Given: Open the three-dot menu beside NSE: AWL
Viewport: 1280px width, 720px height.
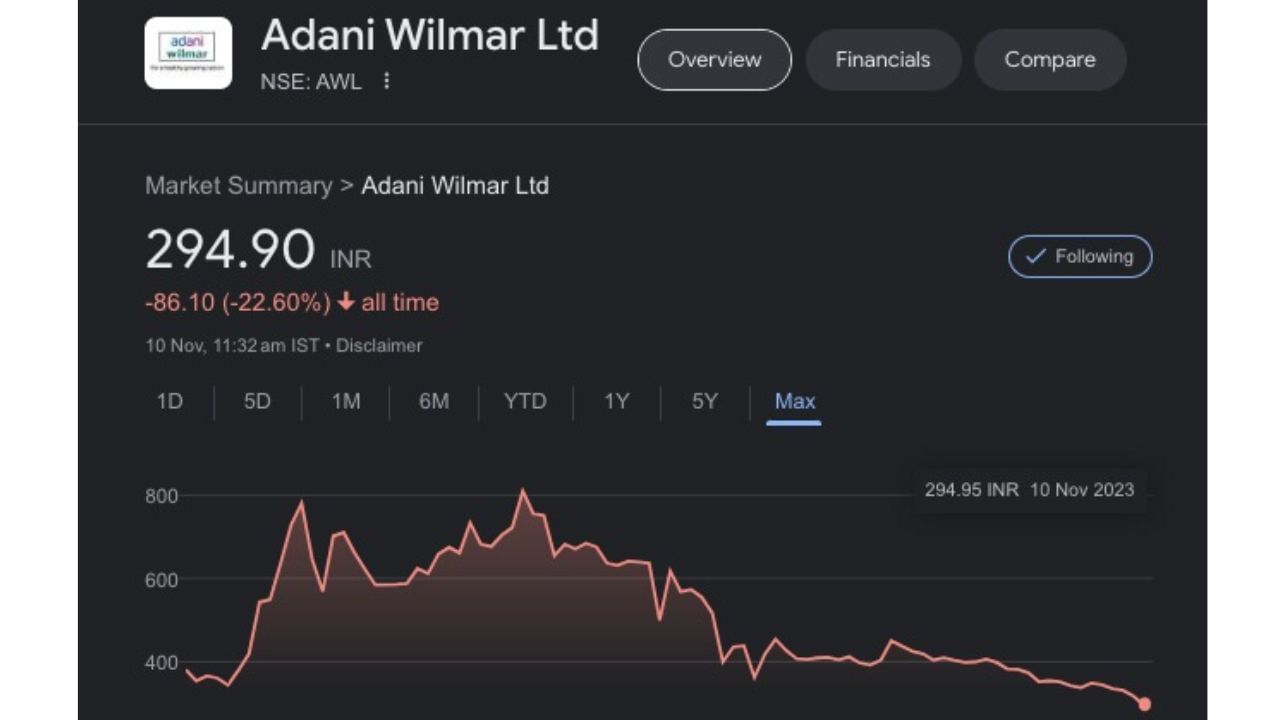Looking at the screenshot, I should pyautogui.click(x=387, y=81).
